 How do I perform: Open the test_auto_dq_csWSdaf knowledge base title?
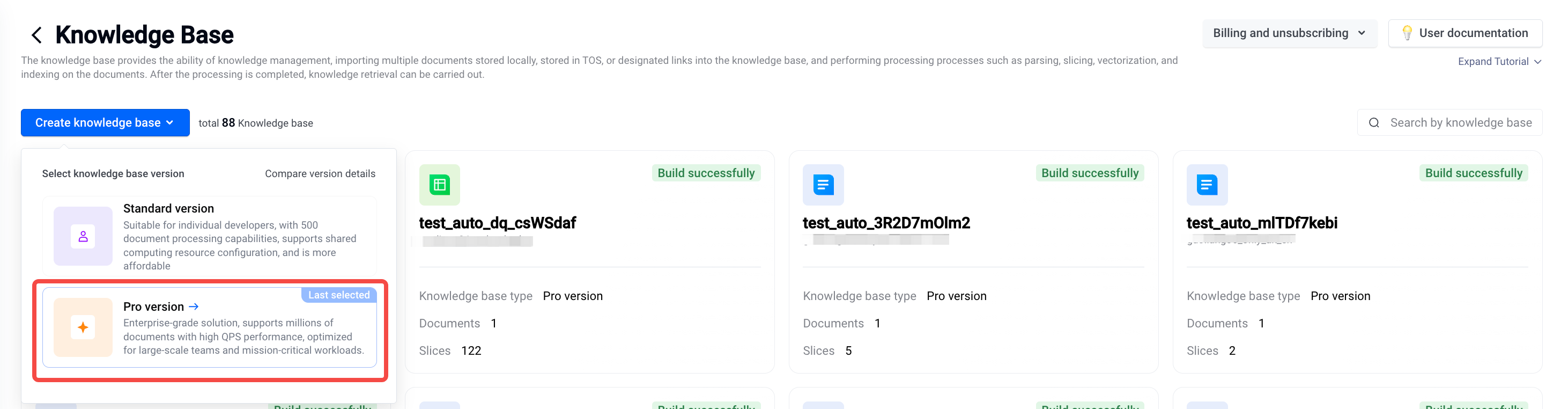coord(497,223)
